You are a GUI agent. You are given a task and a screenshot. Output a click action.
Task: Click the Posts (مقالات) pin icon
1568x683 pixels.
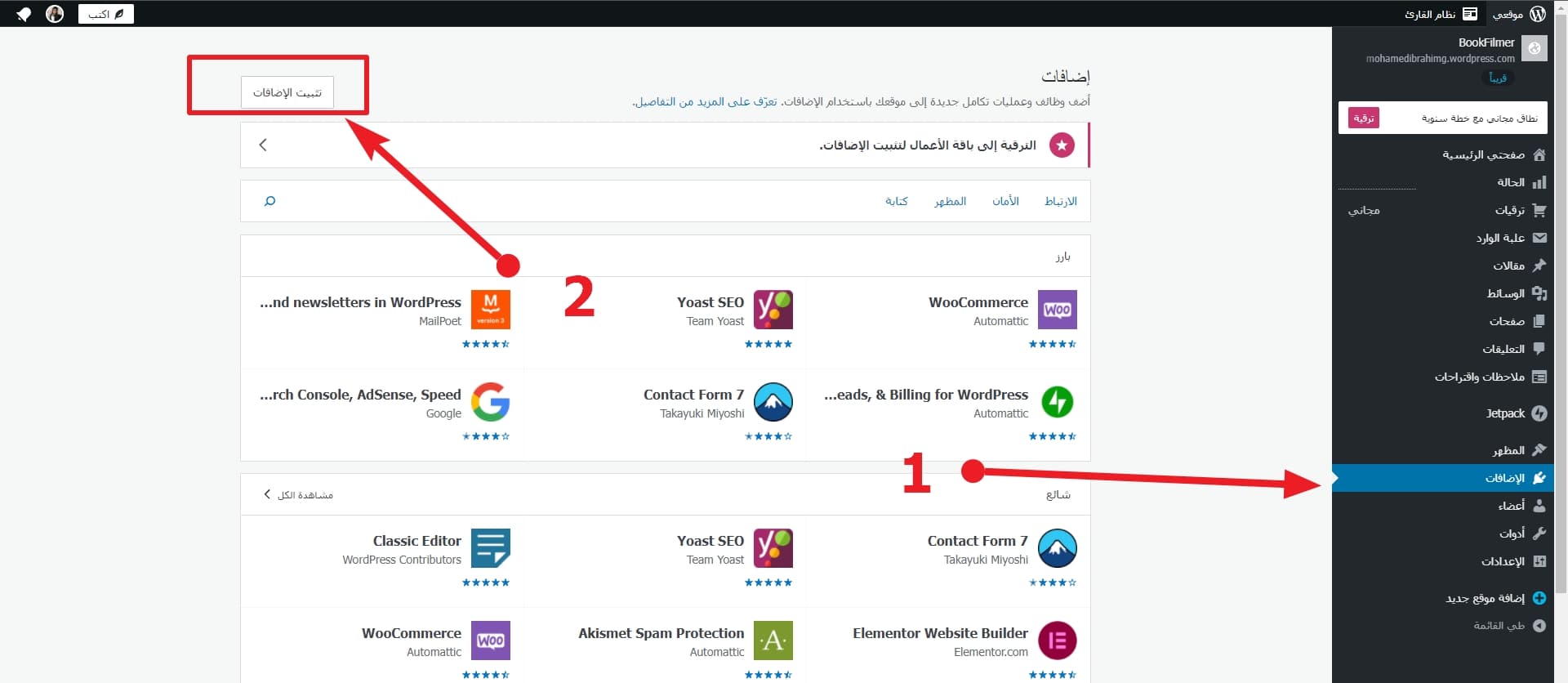[x=1539, y=266]
